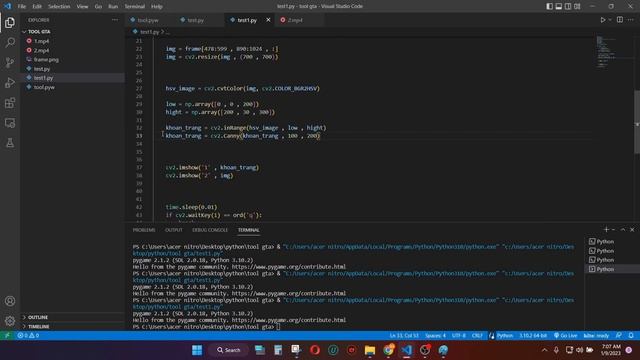
Task: Open the Edit menu
Action: [37, 6]
